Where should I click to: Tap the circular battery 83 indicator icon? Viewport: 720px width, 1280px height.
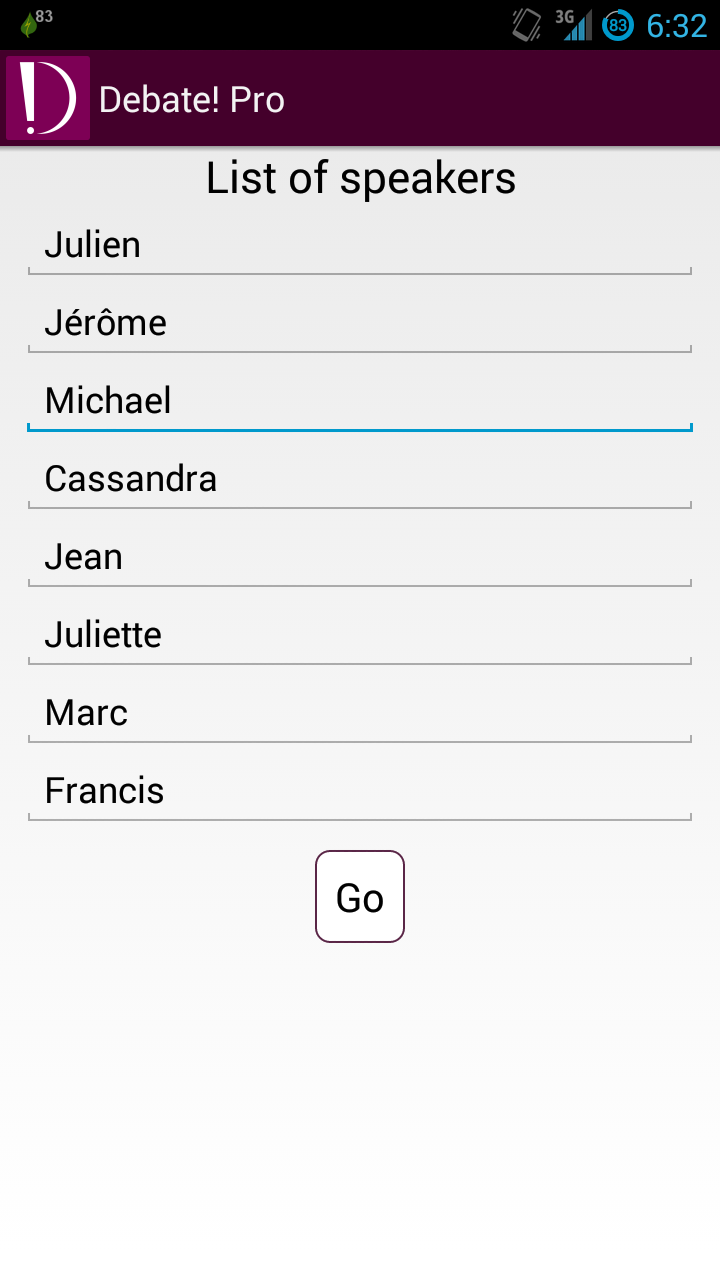coord(618,26)
